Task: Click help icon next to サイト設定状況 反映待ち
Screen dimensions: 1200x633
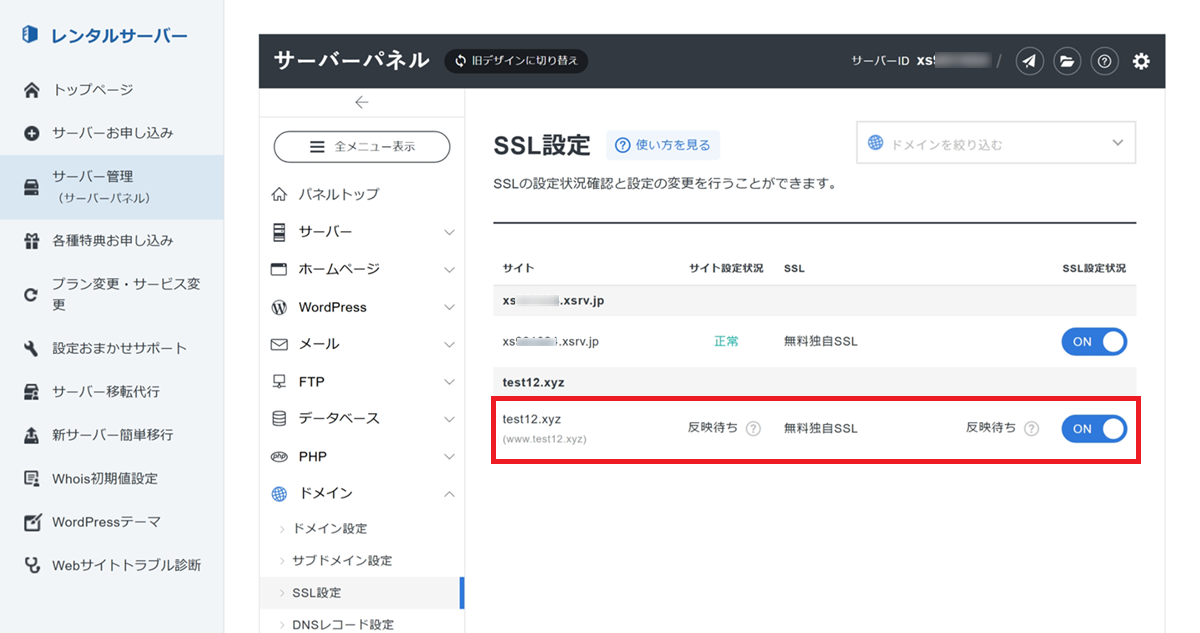Action: 753,428
